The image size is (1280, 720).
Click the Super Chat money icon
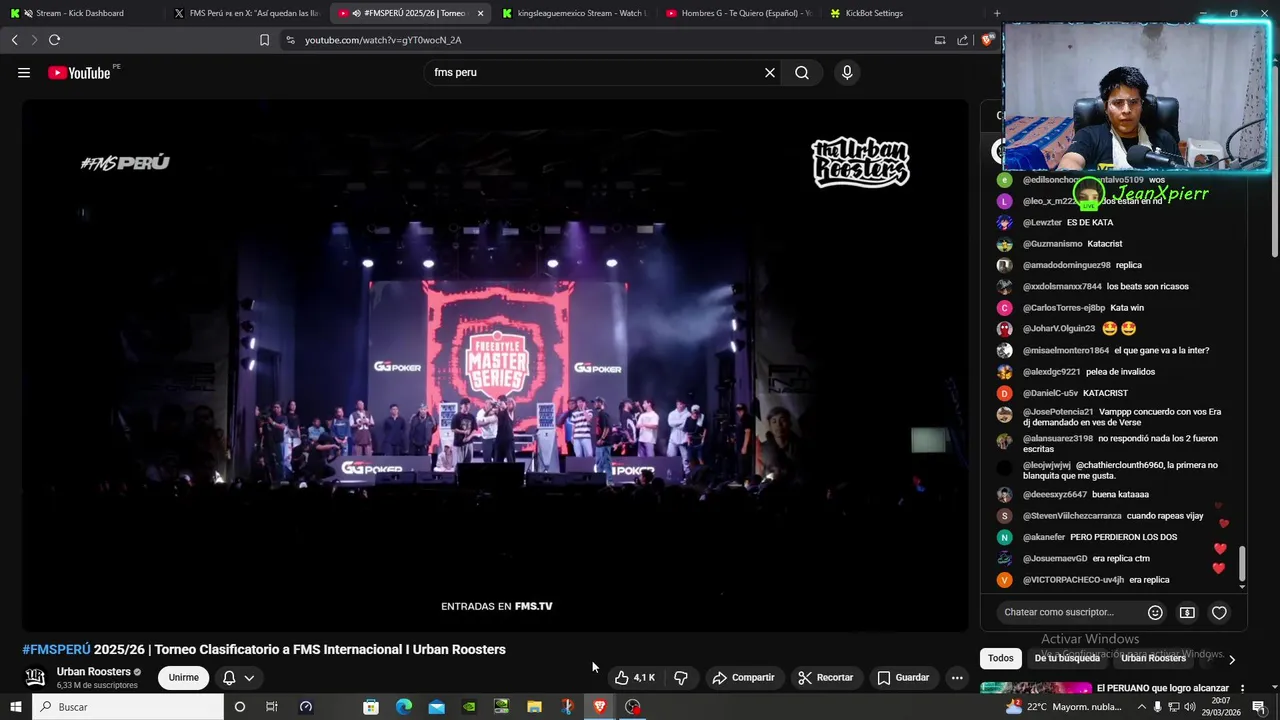point(1187,612)
